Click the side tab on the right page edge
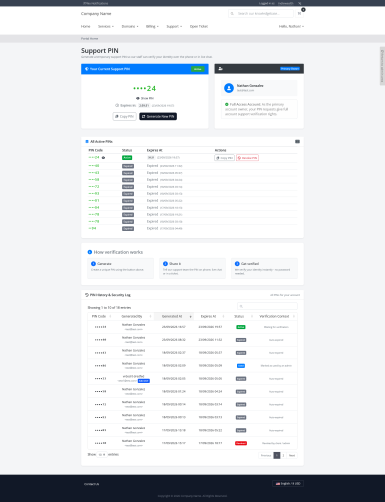Screen dimensions: 385x502 tap(382, 66)
